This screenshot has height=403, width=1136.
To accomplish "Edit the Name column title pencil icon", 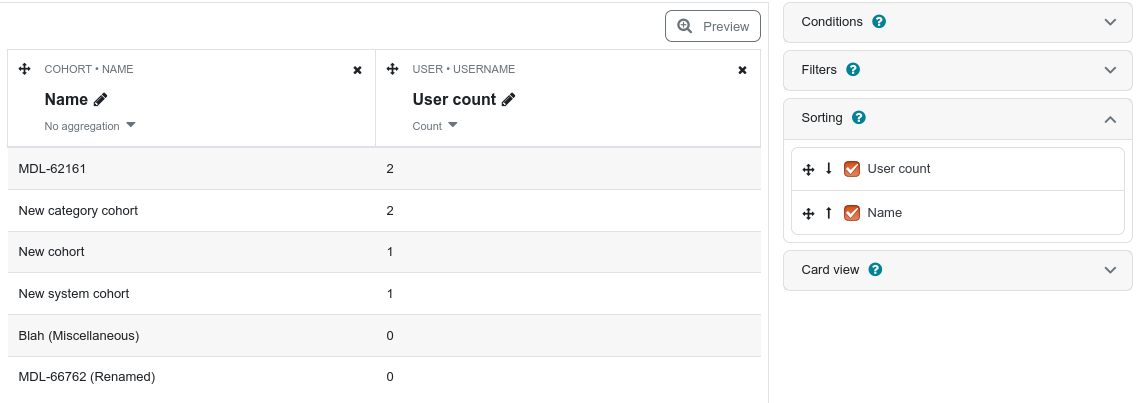I will 101,99.
